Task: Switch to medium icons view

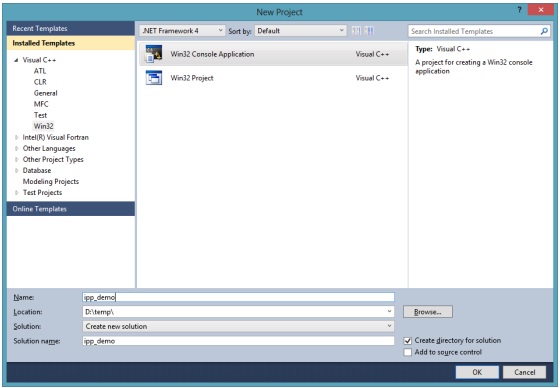Action: 369,31
